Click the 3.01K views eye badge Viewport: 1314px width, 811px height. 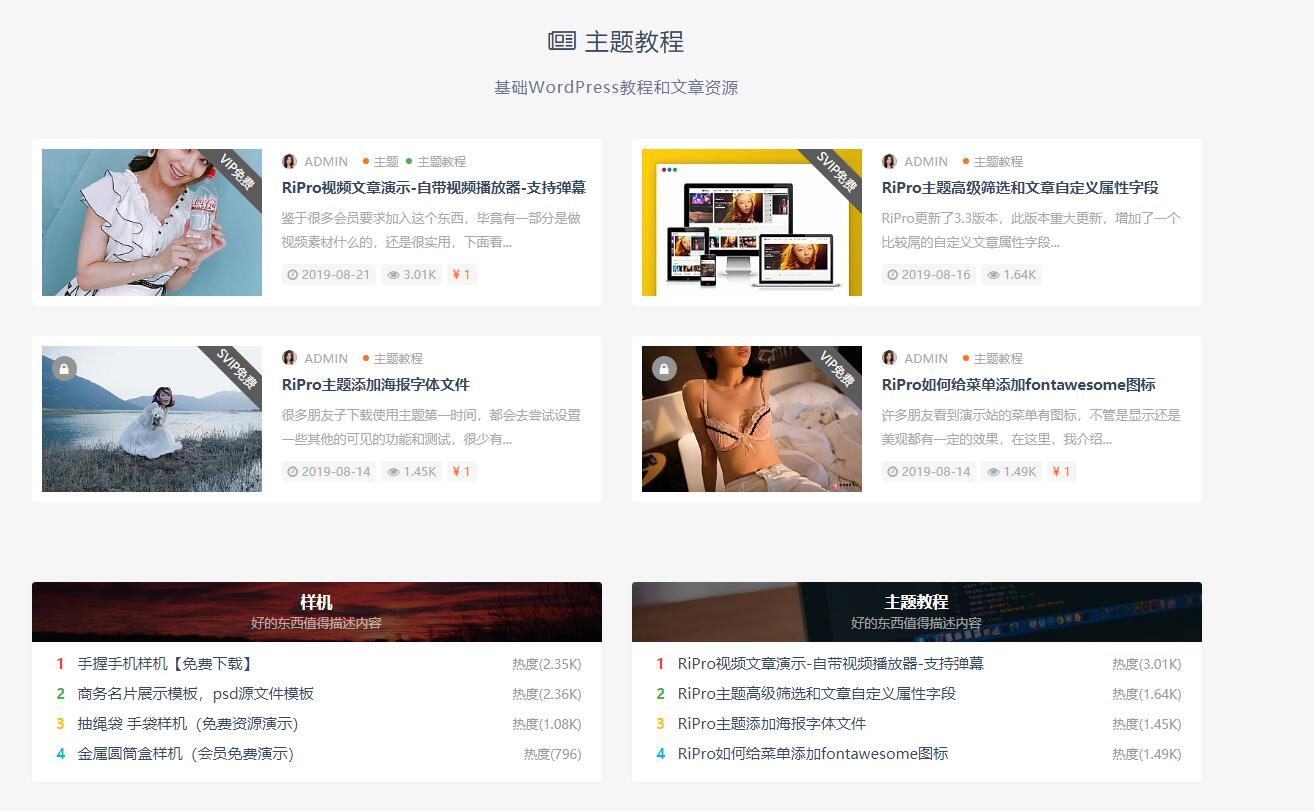pyautogui.click(x=411, y=275)
